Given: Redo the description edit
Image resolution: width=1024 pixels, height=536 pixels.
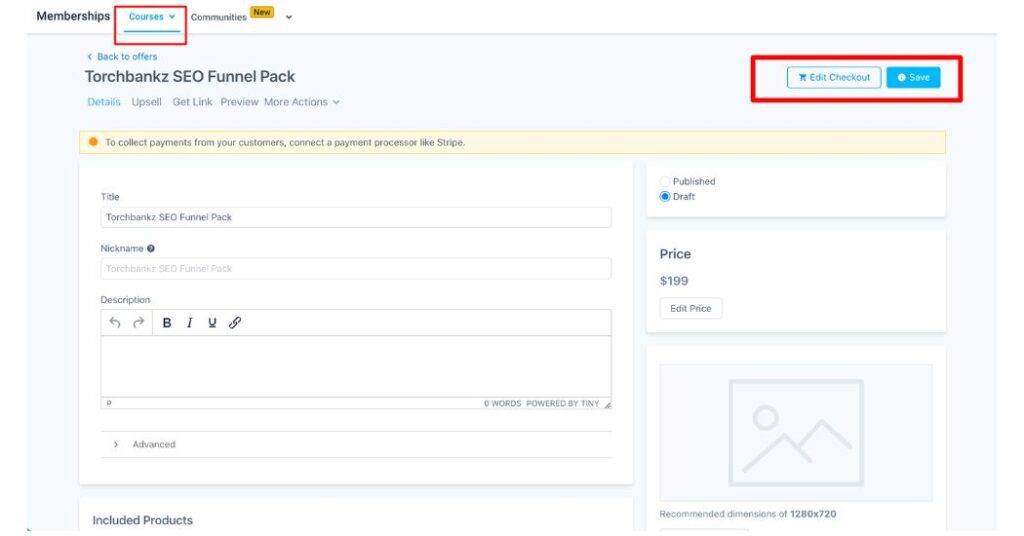Looking at the screenshot, I should (138, 323).
